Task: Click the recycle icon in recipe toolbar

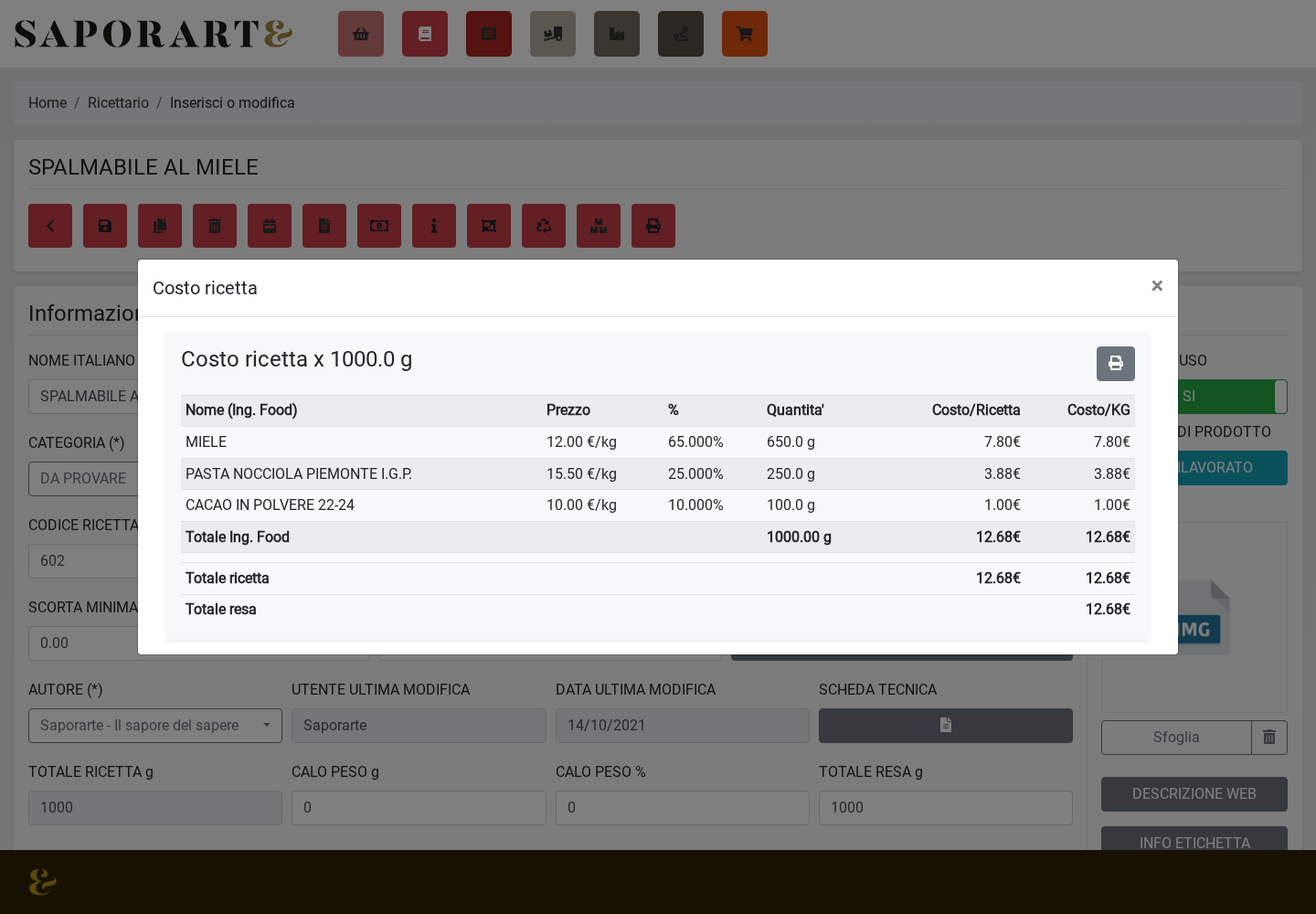Action: click(544, 226)
